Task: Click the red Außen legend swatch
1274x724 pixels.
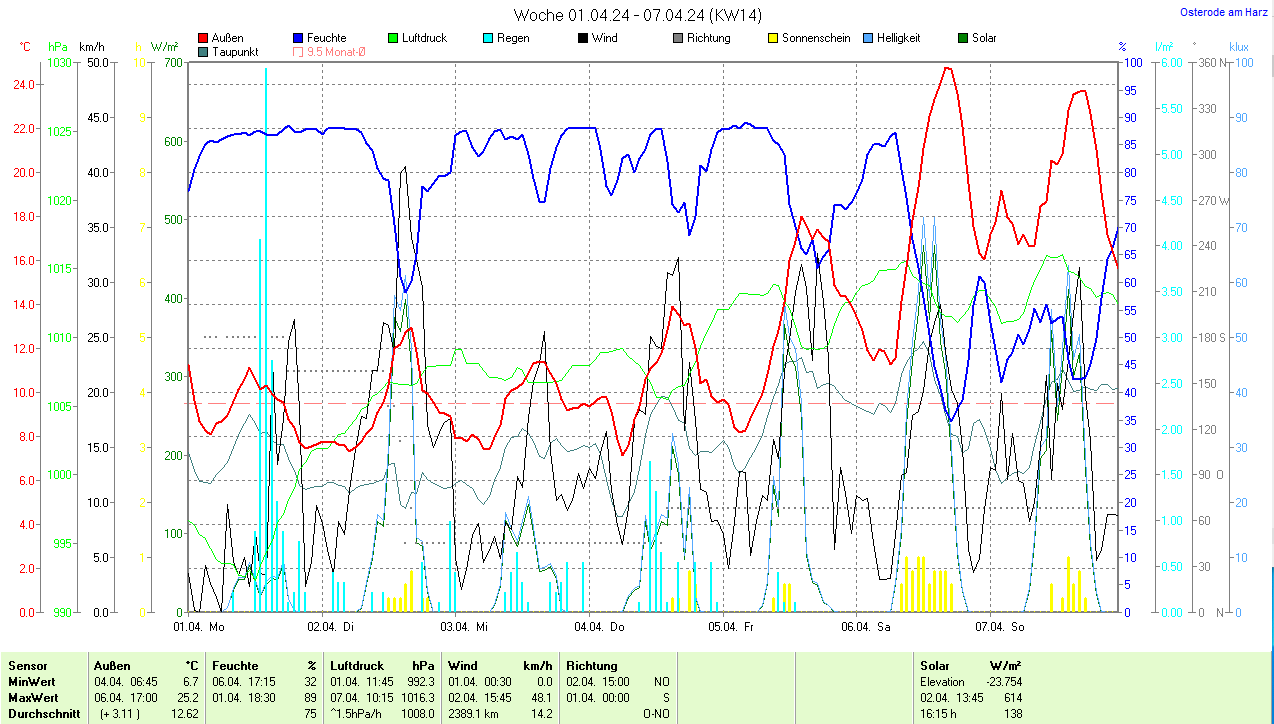Action: 204,38
